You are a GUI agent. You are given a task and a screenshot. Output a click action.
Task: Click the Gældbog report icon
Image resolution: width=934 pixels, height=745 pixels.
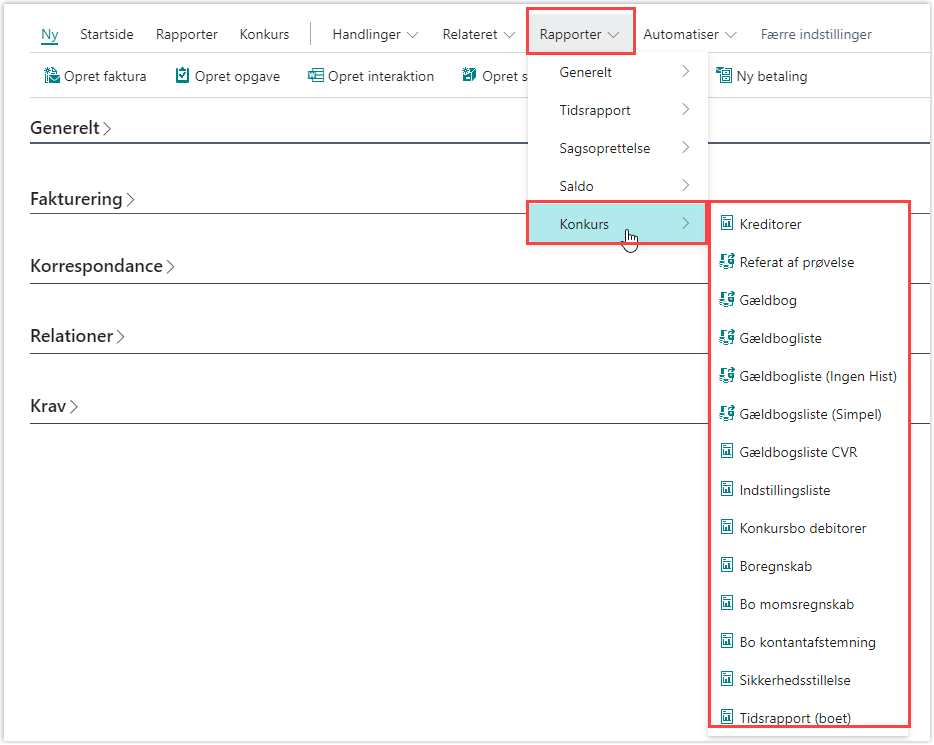click(727, 300)
